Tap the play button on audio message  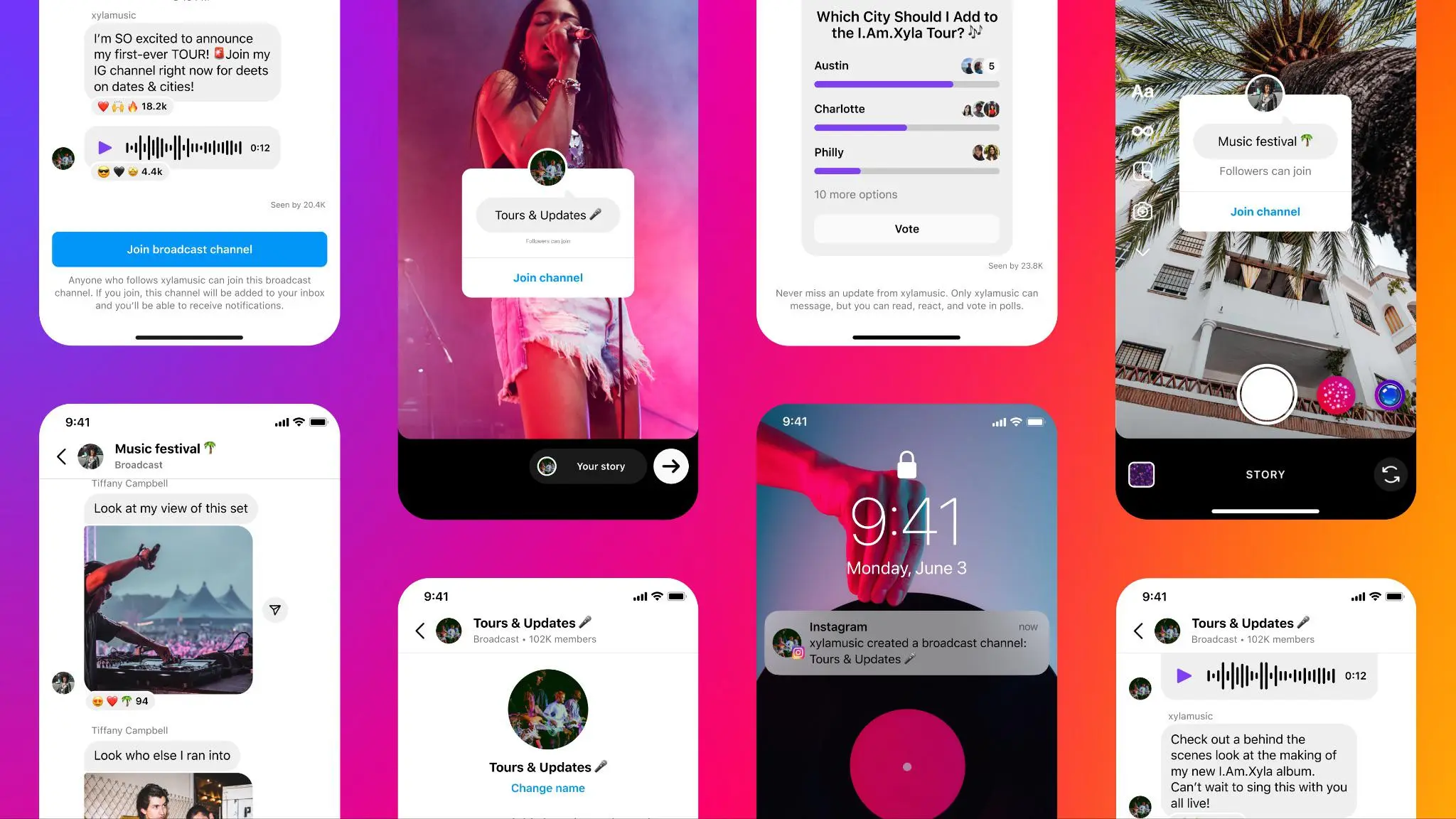[104, 148]
